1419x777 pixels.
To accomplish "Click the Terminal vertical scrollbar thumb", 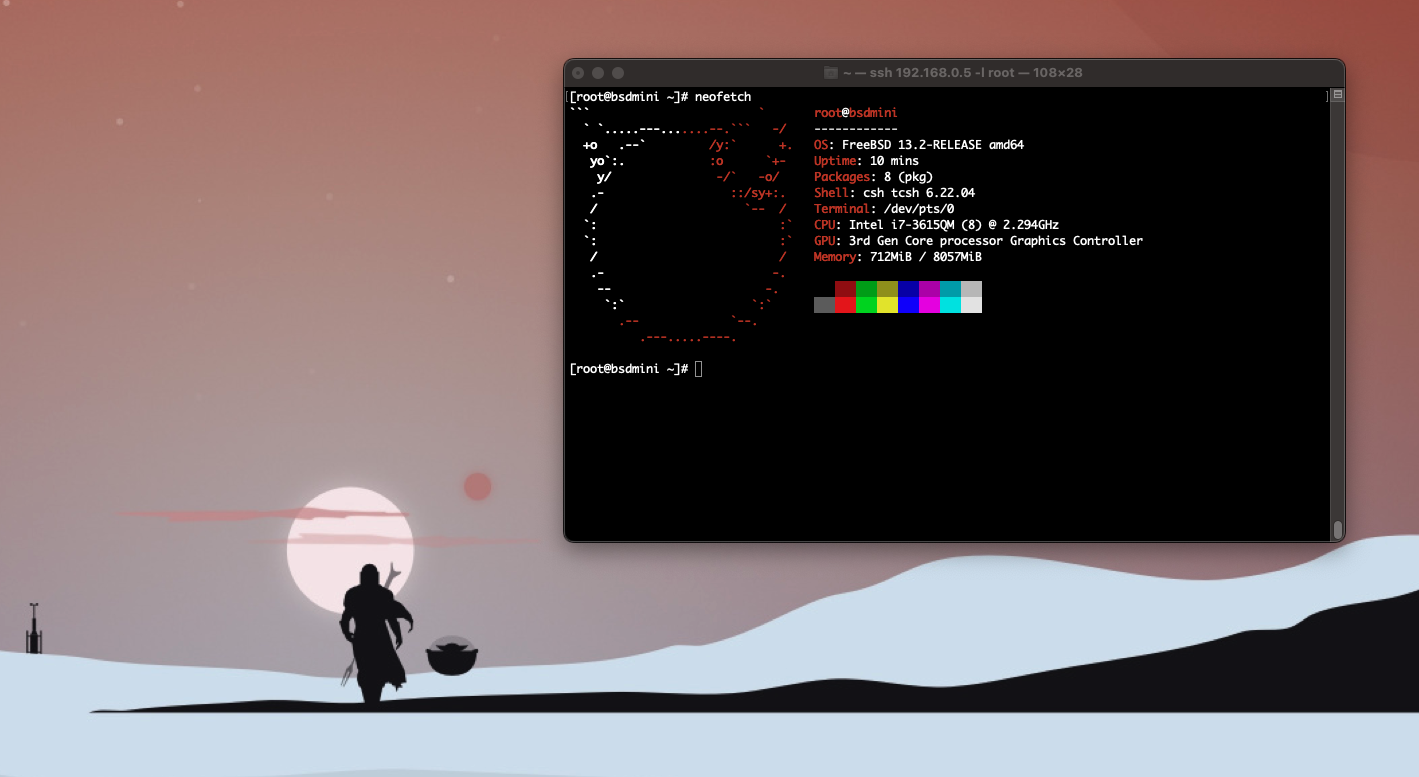I will pyautogui.click(x=1338, y=529).
